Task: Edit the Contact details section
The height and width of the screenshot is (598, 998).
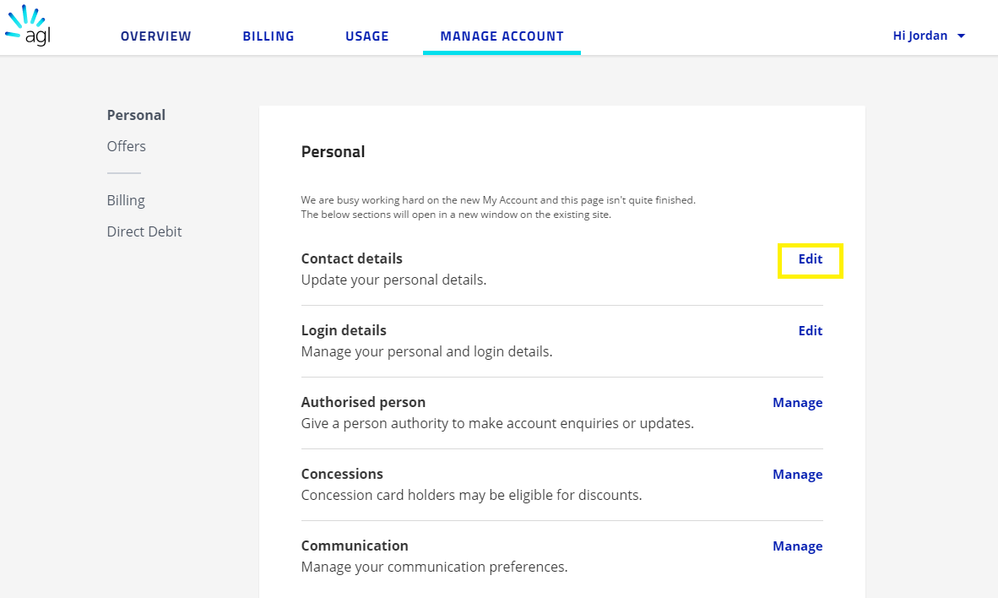Action: [810, 259]
